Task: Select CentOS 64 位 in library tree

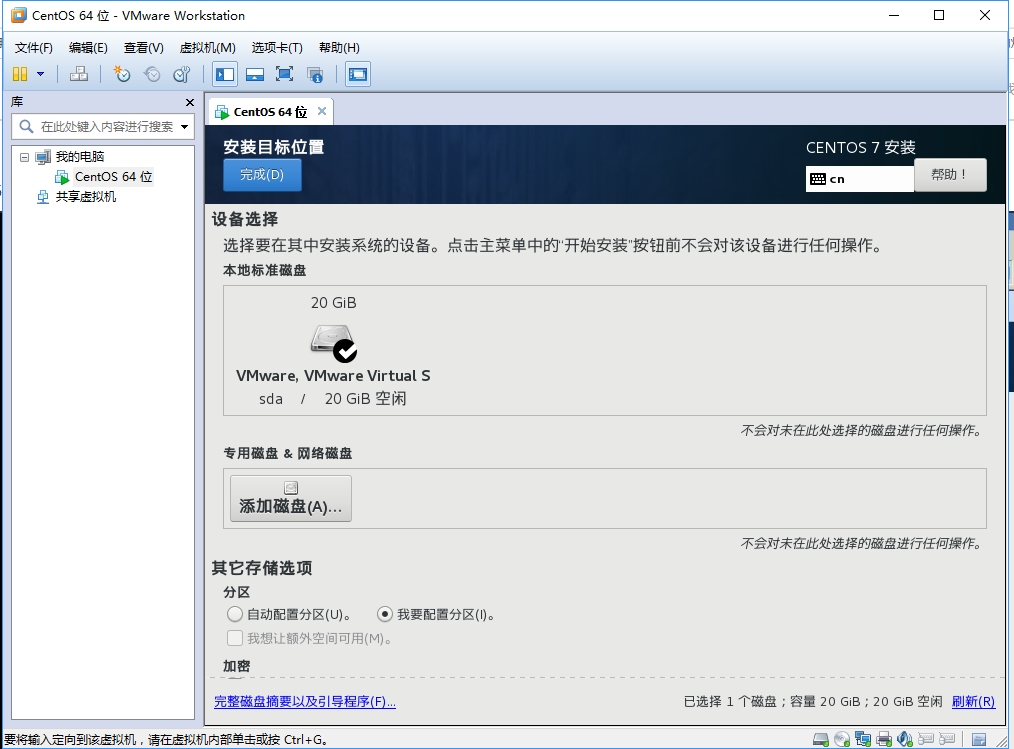Action: click(113, 177)
